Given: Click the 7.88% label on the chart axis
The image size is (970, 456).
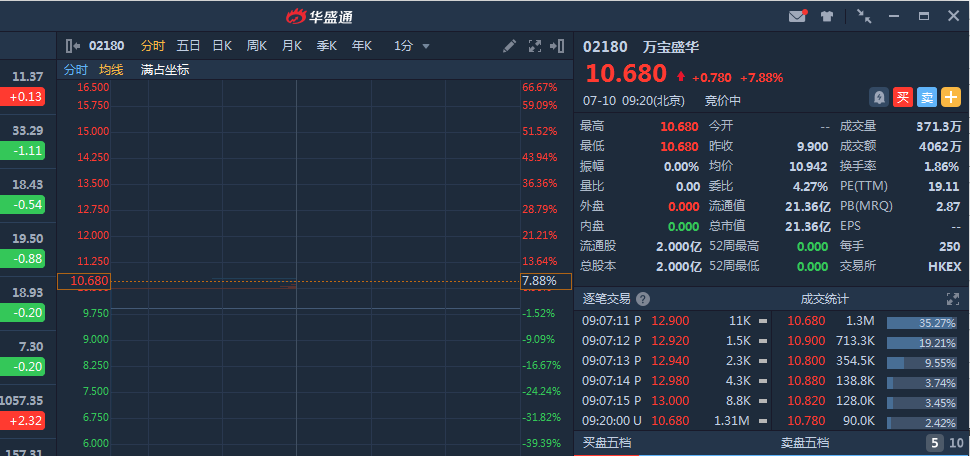Looking at the screenshot, I should point(546,281).
